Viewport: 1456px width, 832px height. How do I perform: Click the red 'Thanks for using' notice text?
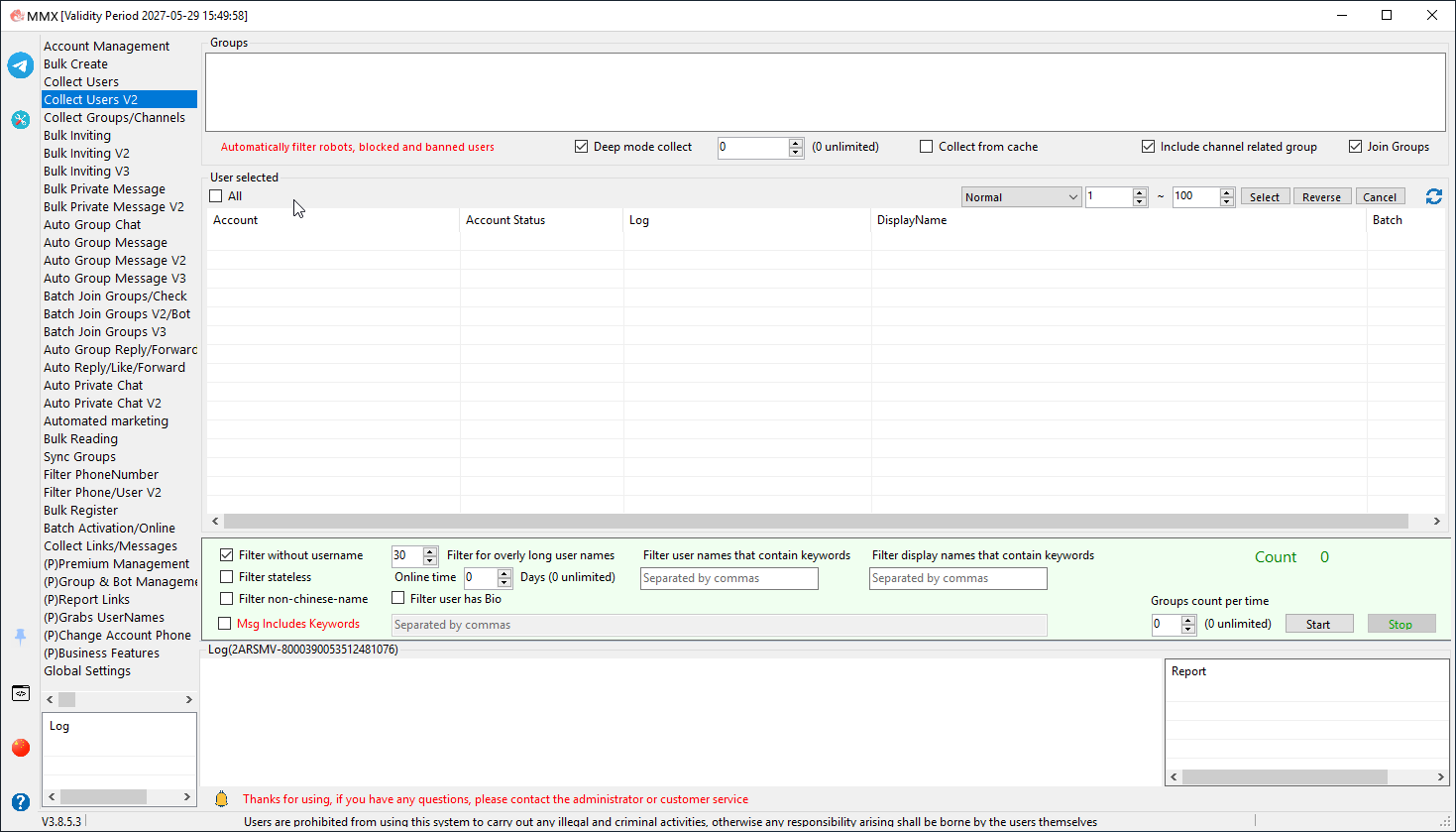click(496, 799)
